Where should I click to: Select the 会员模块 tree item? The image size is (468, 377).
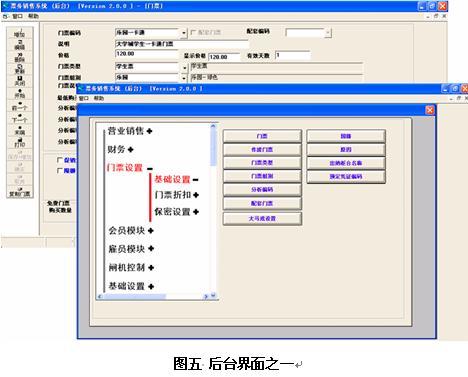coord(126,230)
